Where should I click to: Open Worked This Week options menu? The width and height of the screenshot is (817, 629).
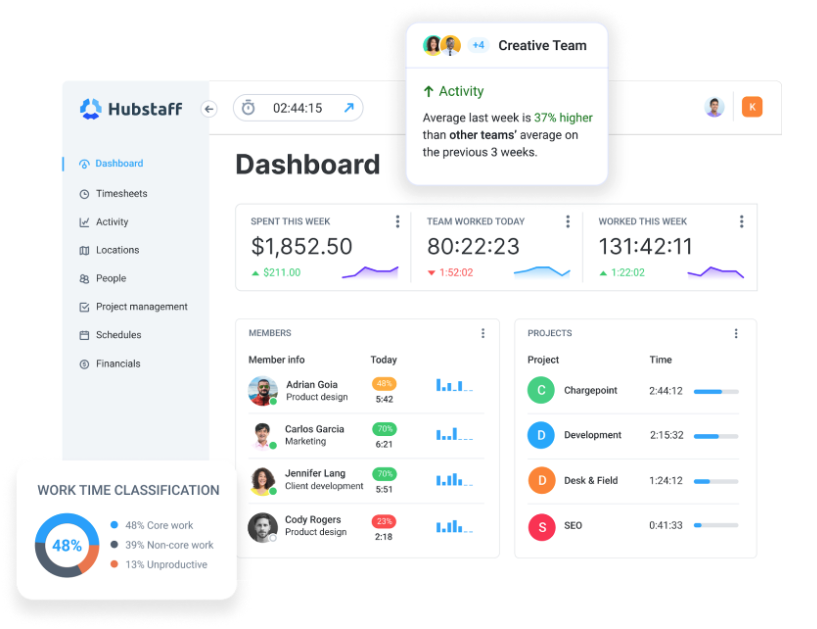pos(741,221)
